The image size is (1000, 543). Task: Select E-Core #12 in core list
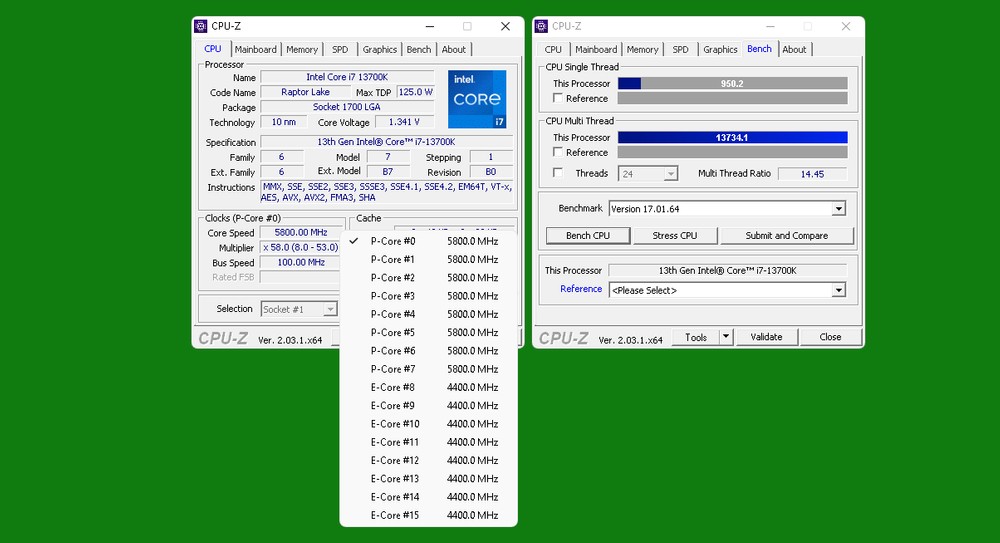pyautogui.click(x=428, y=461)
